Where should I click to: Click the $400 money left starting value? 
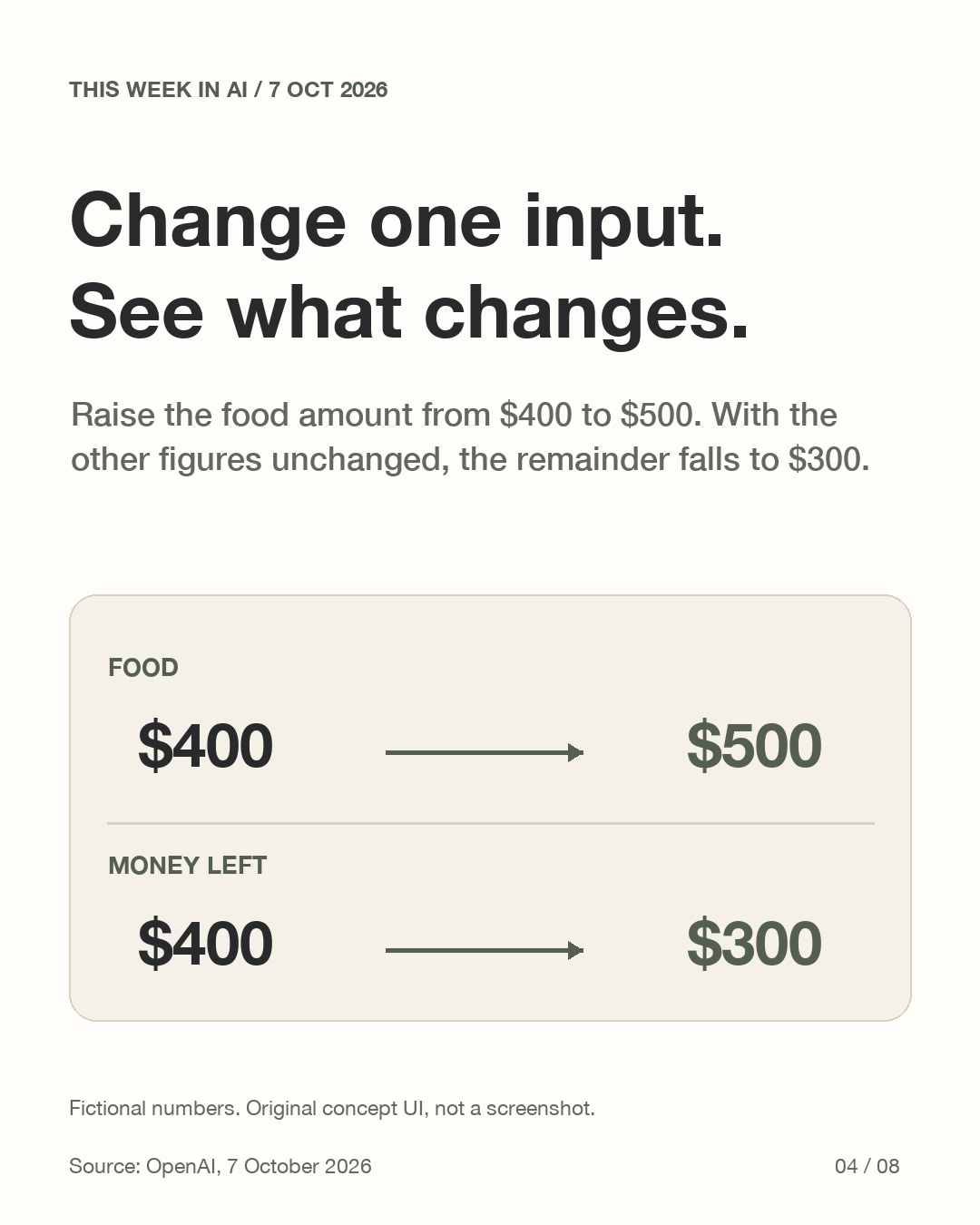coord(205,944)
